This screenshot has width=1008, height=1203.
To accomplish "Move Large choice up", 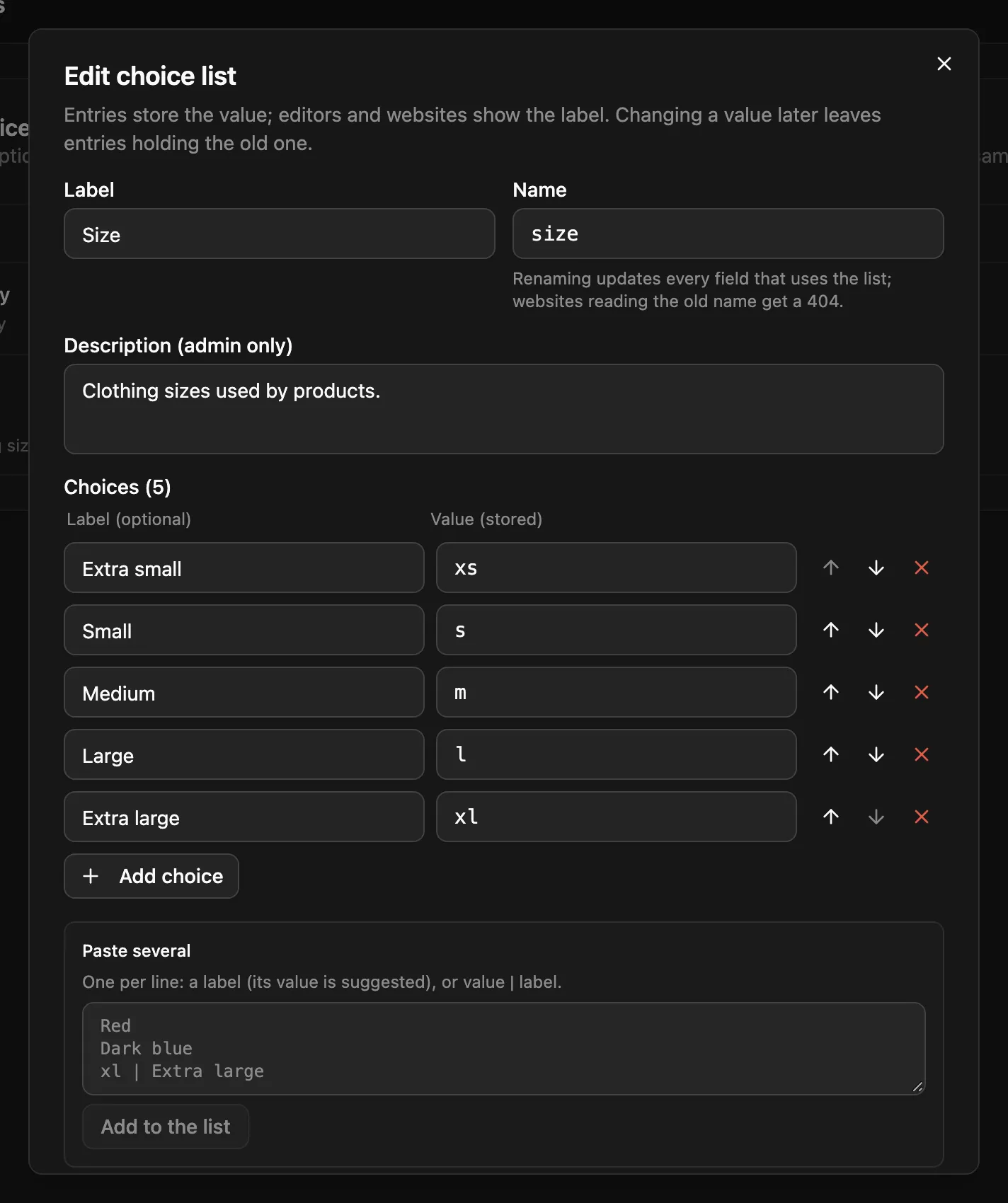I will tap(831, 754).
